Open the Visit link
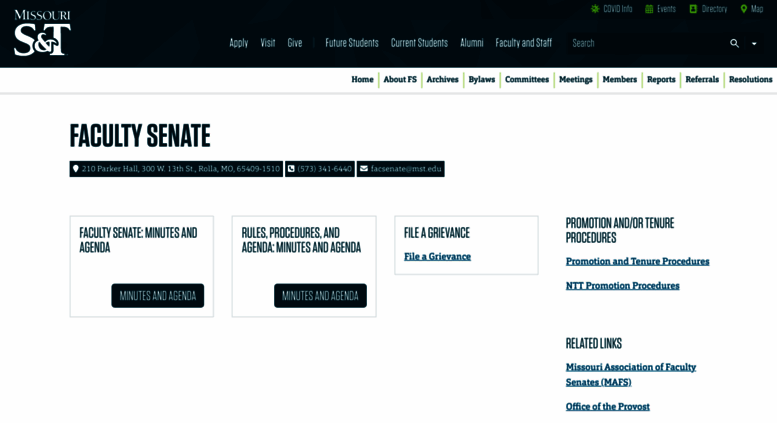Screen dimensions: 777x423 [x=268, y=43]
